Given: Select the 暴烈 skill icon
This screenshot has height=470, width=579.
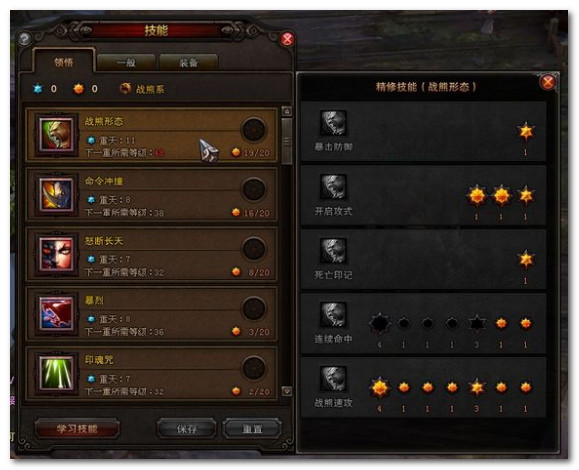Looking at the screenshot, I should pyautogui.click(x=56, y=314).
